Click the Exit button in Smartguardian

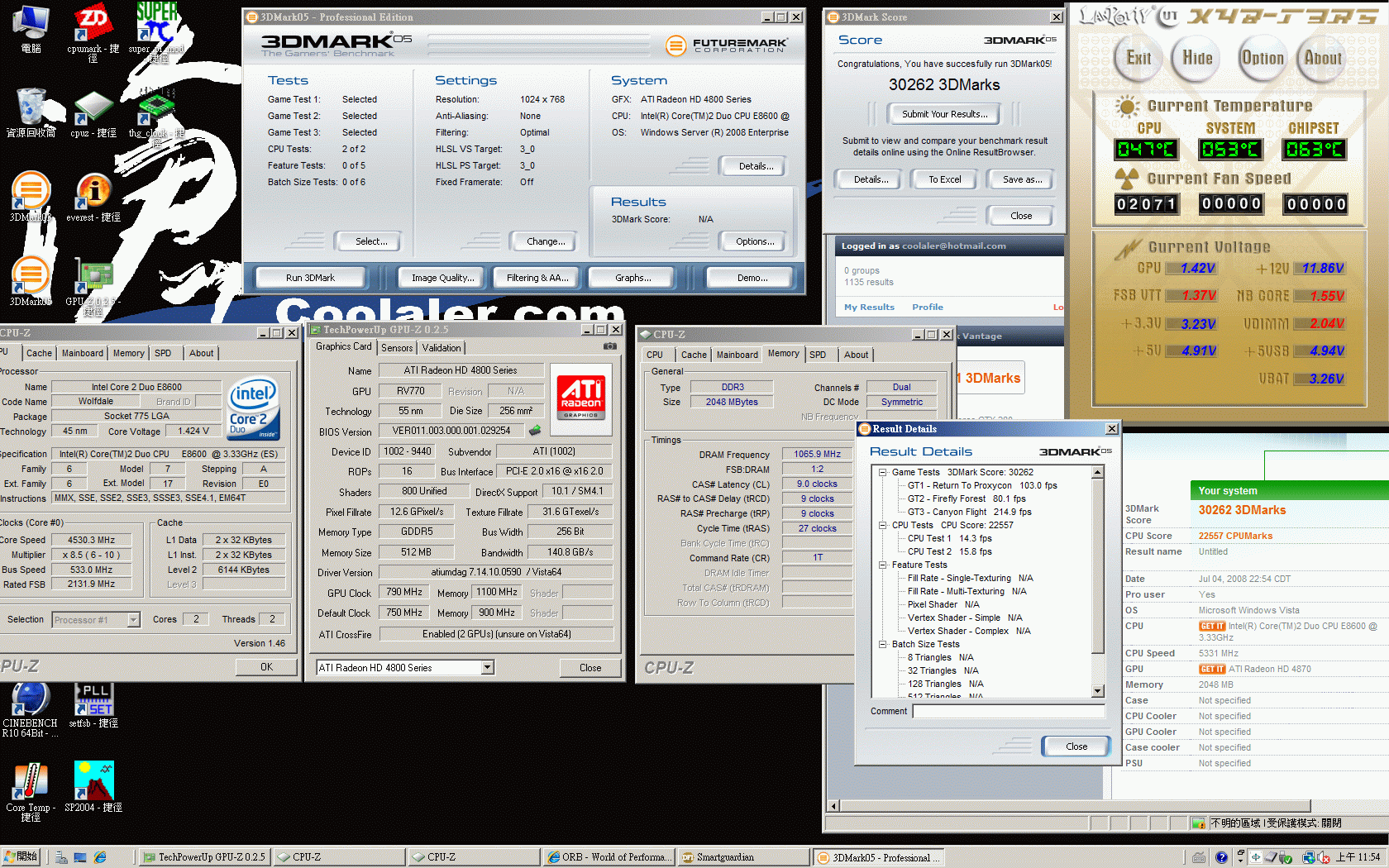(x=1138, y=58)
